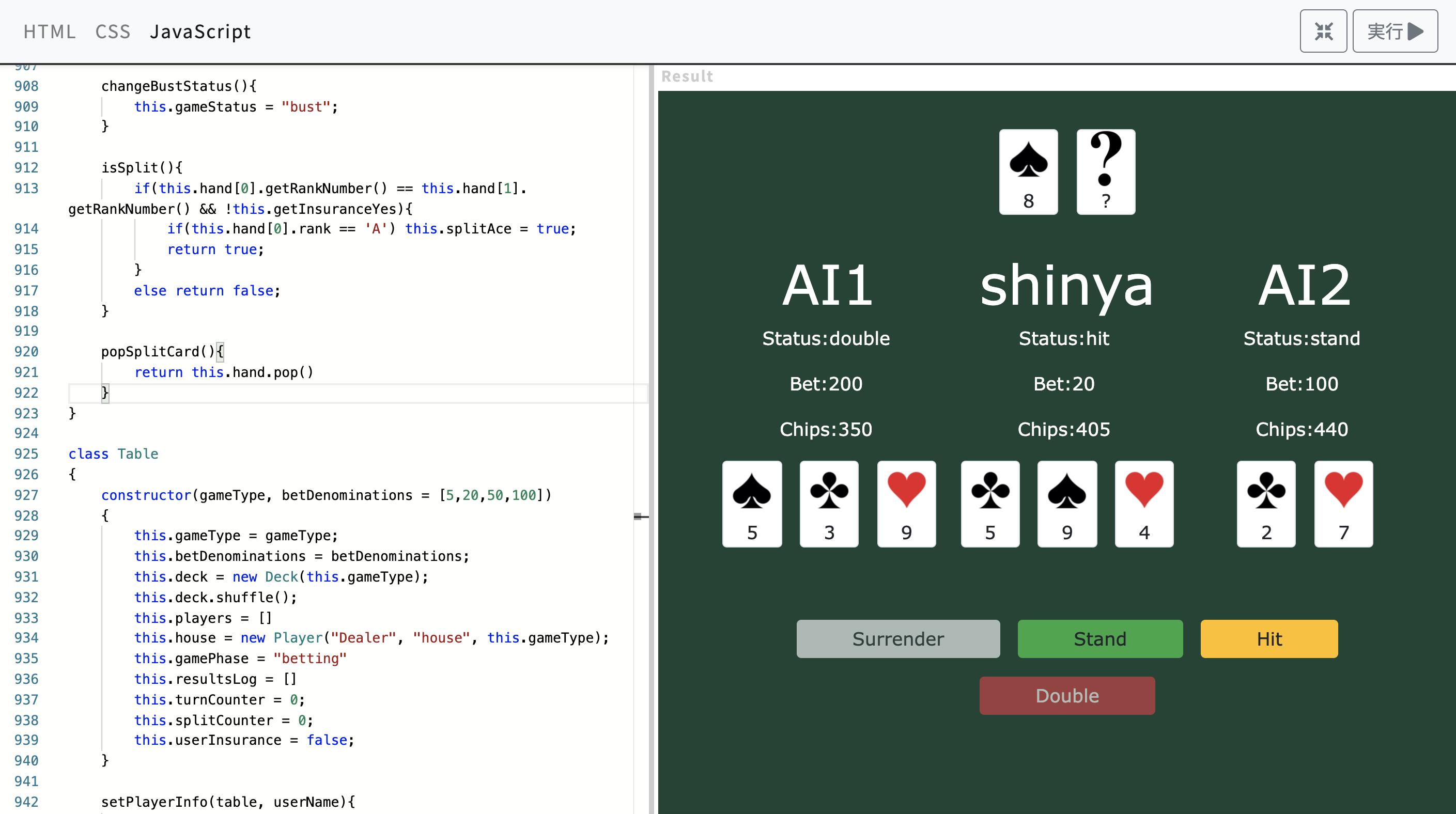Screen dimensions: 1456x814
Task: Click 'else return false;' code line
Action: [x=207, y=290]
